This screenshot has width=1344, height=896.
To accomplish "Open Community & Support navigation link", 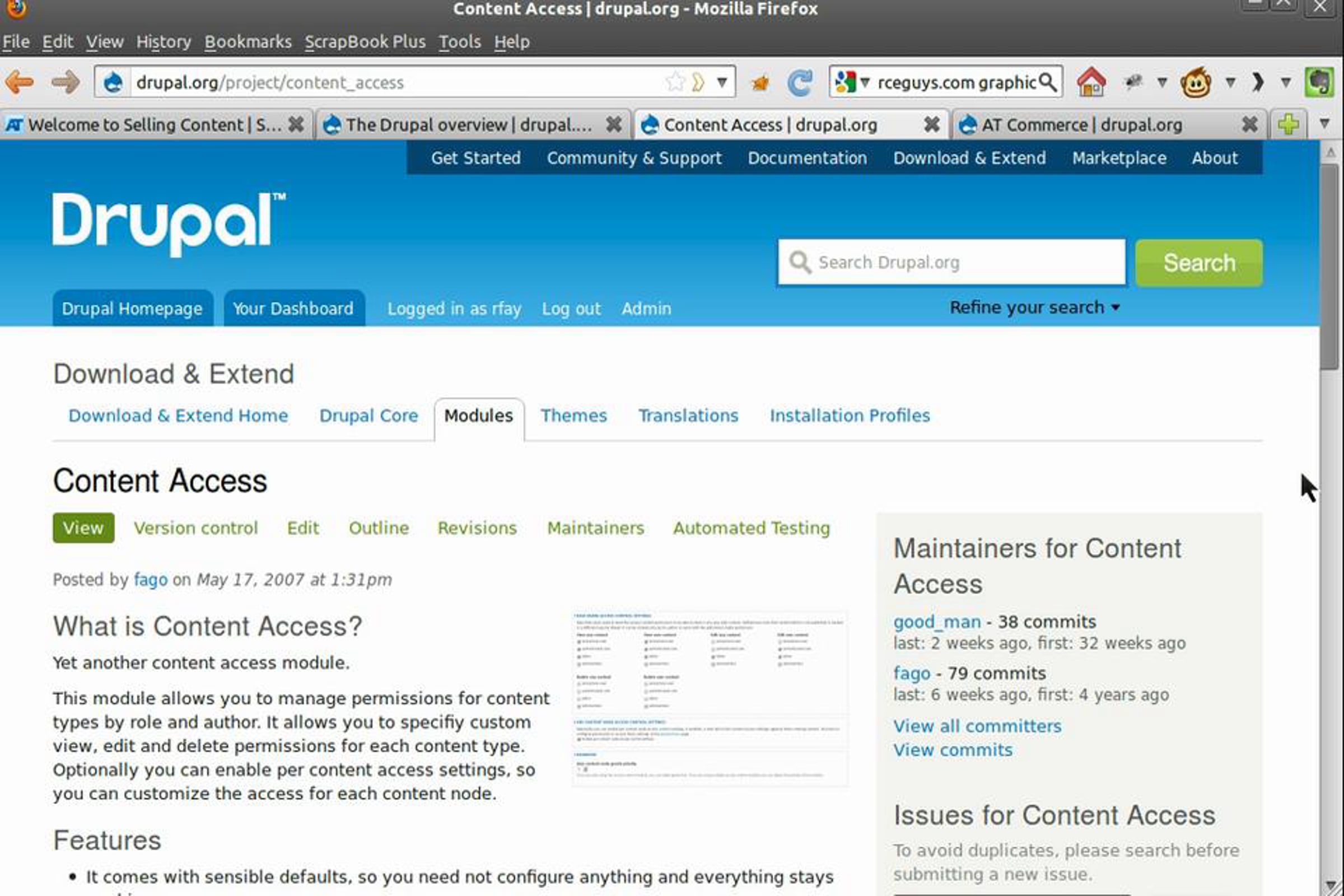I will [x=634, y=158].
